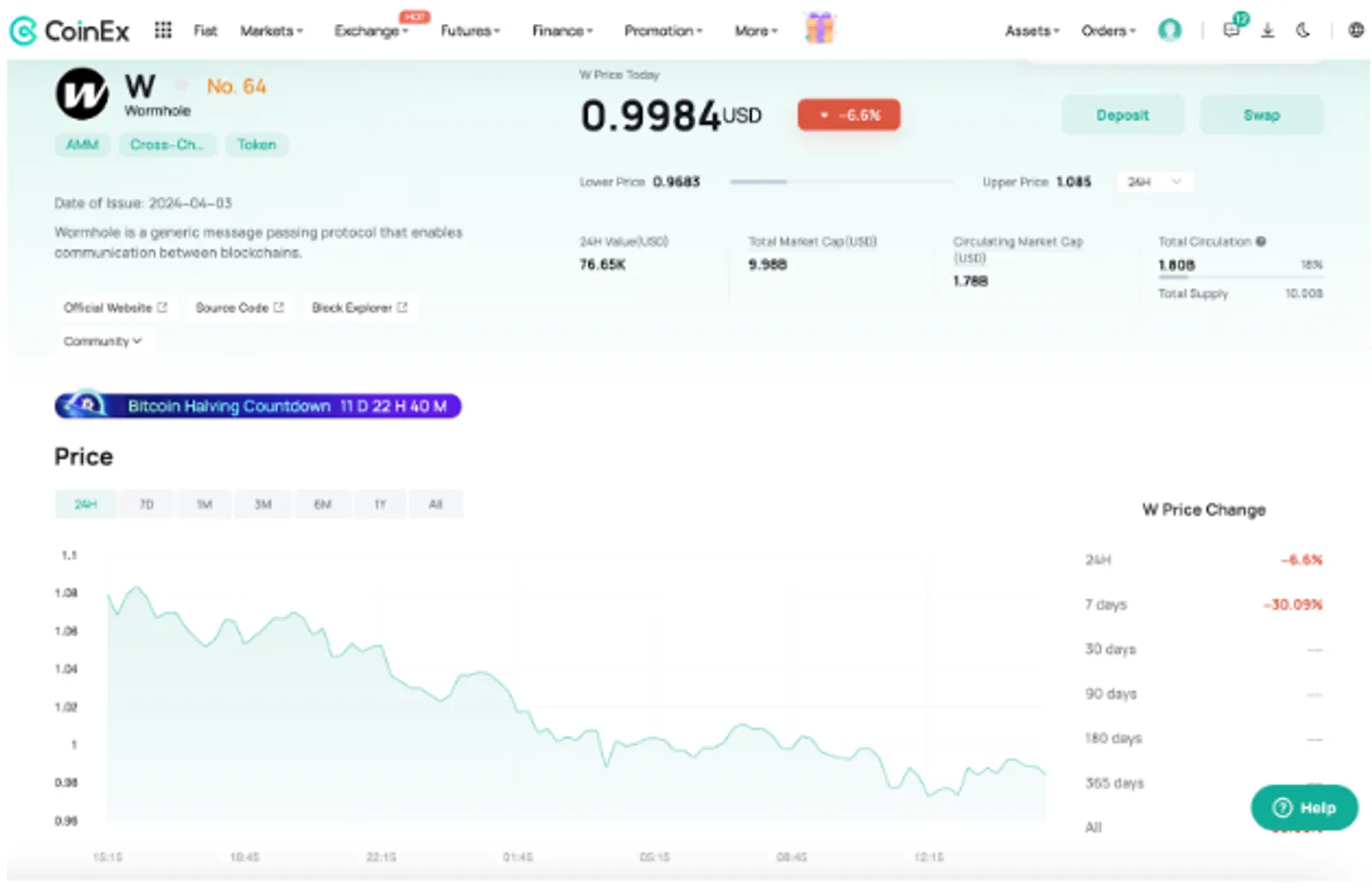Open the messages notification icon
Screen dimensions: 1372x896
(x=1232, y=30)
